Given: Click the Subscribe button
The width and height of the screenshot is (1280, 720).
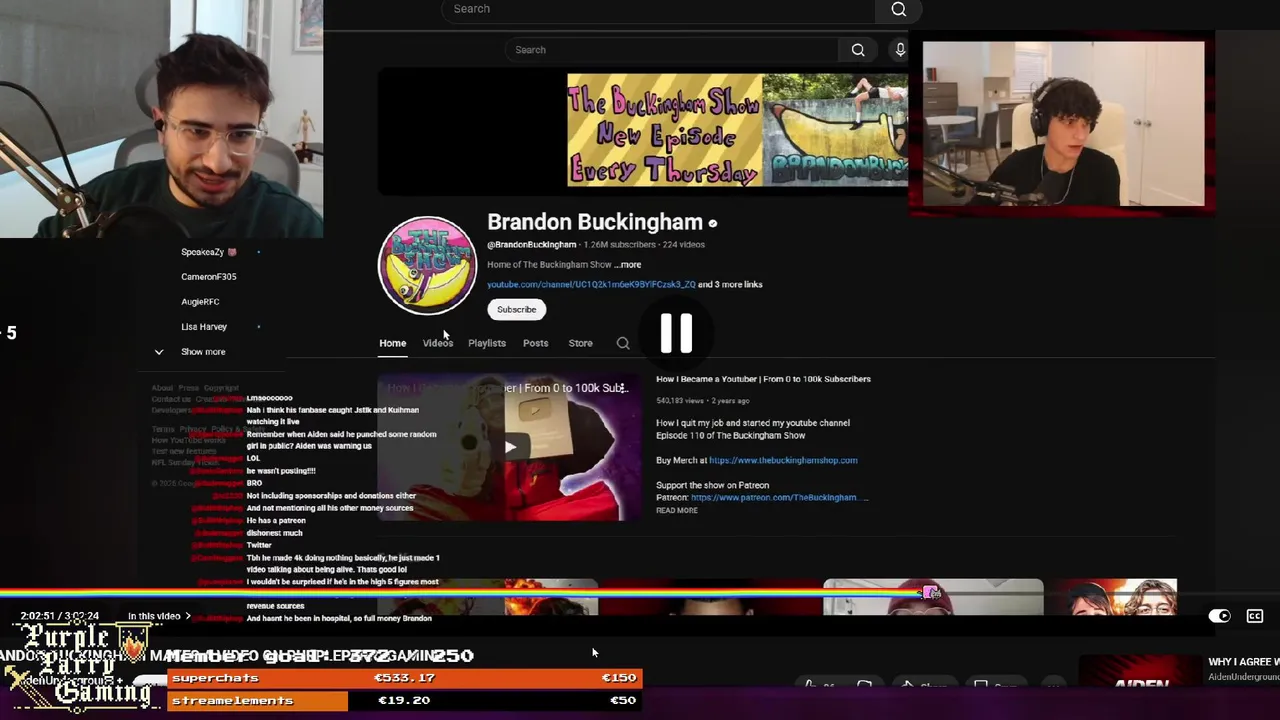Looking at the screenshot, I should click(x=517, y=309).
